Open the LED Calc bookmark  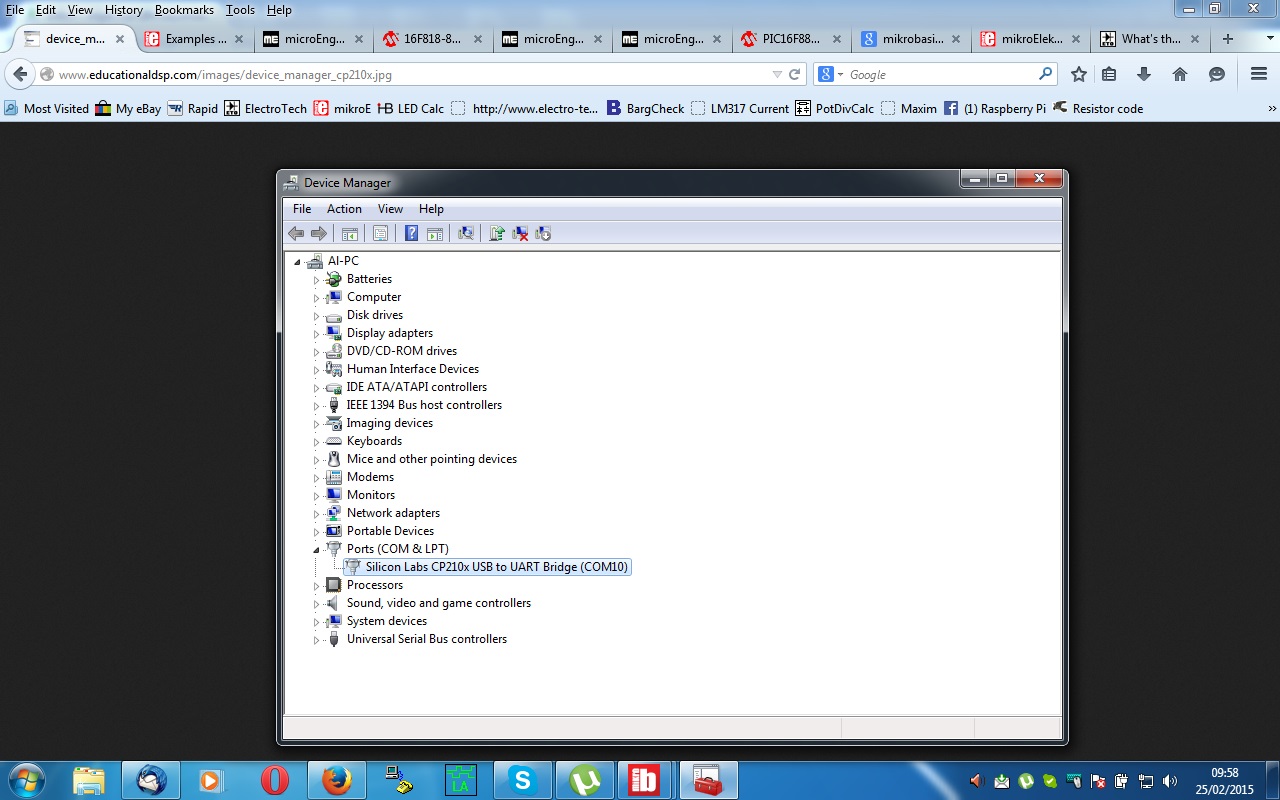(411, 108)
